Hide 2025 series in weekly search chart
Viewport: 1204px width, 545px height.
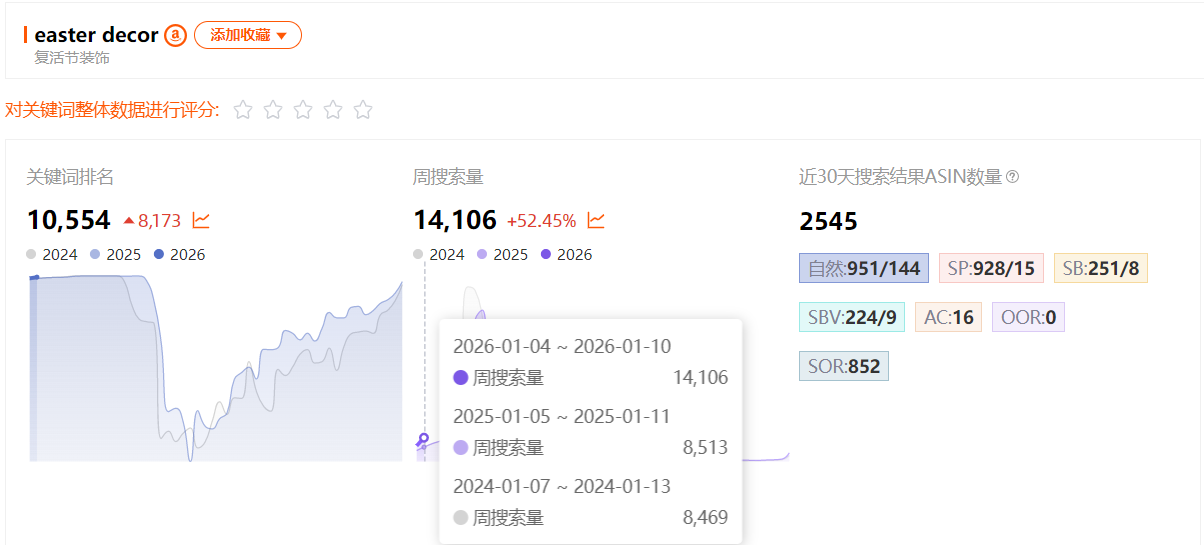tap(502, 255)
